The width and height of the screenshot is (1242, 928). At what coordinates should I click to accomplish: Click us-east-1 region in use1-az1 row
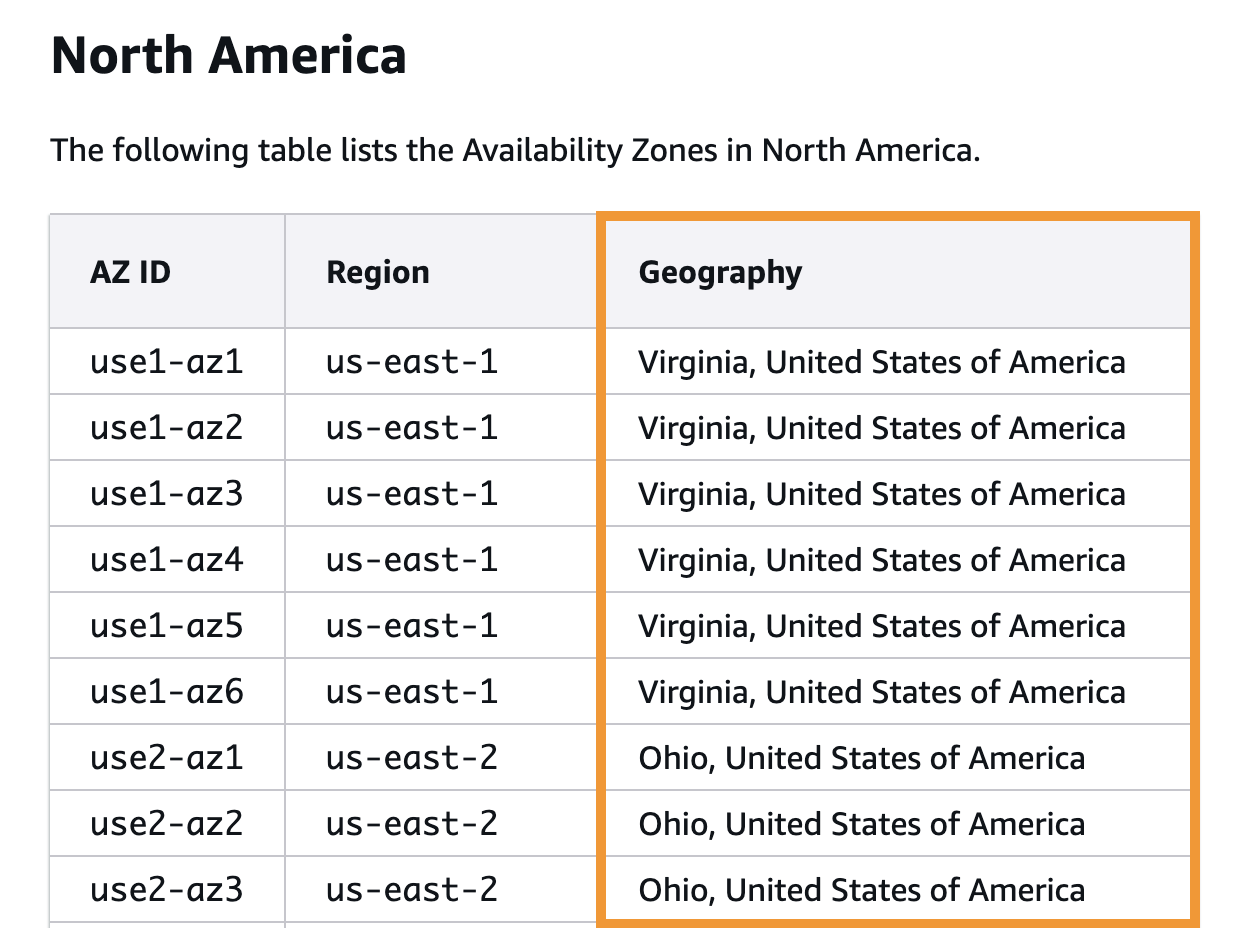(412, 361)
